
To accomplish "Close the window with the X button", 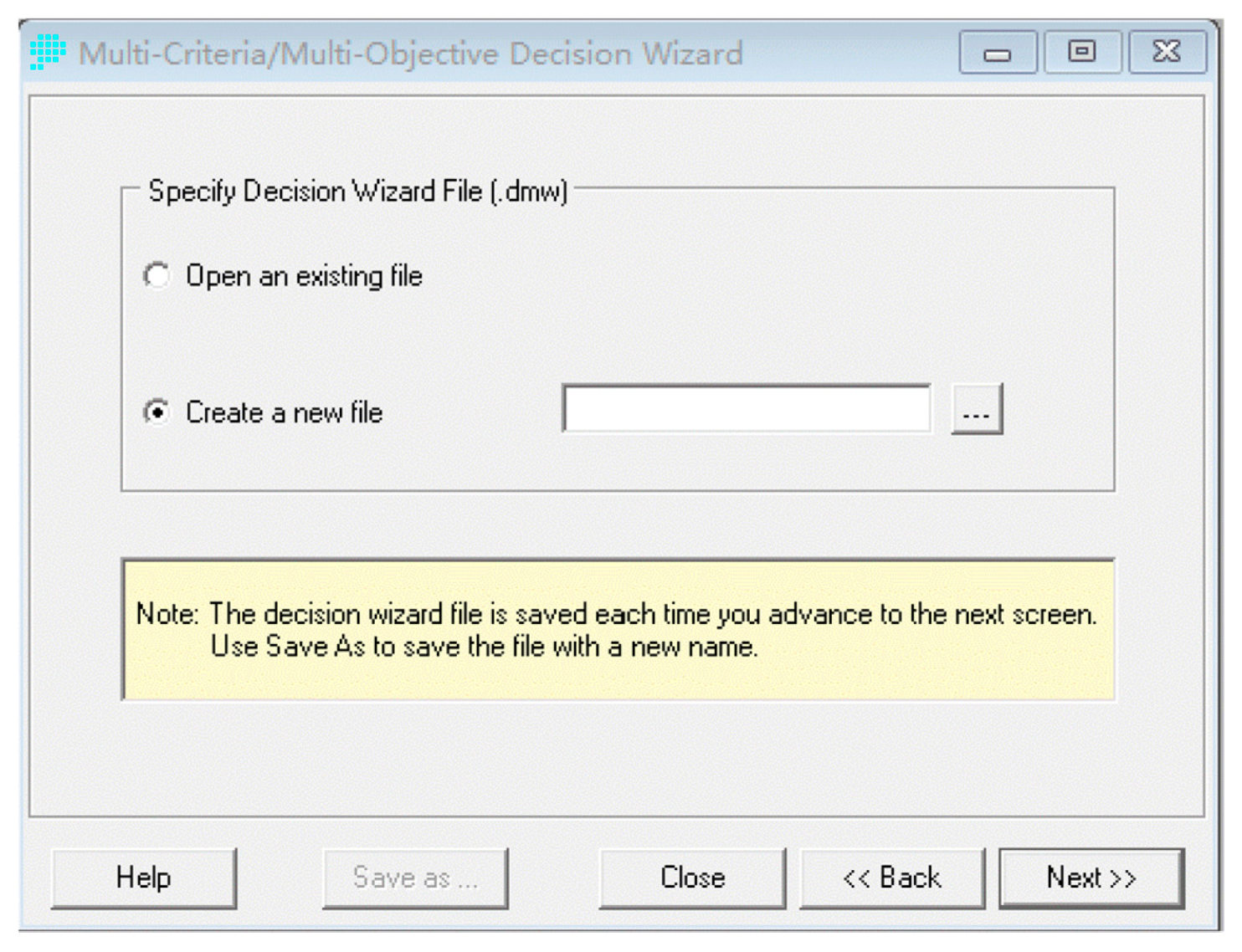I will pos(1166,53).
